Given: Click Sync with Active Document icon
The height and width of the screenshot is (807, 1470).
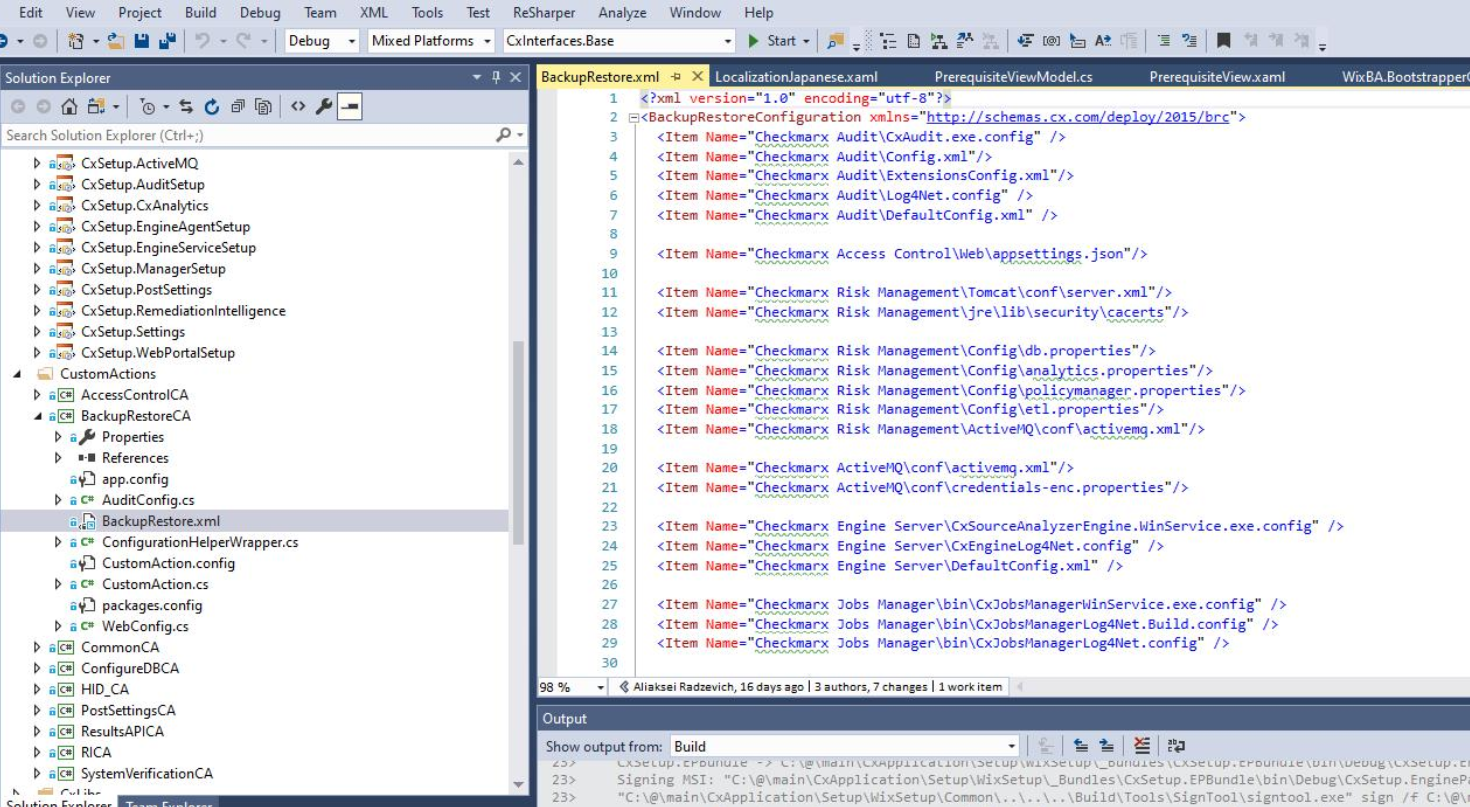Looking at the screenshot, I should (x=186, y=106).
